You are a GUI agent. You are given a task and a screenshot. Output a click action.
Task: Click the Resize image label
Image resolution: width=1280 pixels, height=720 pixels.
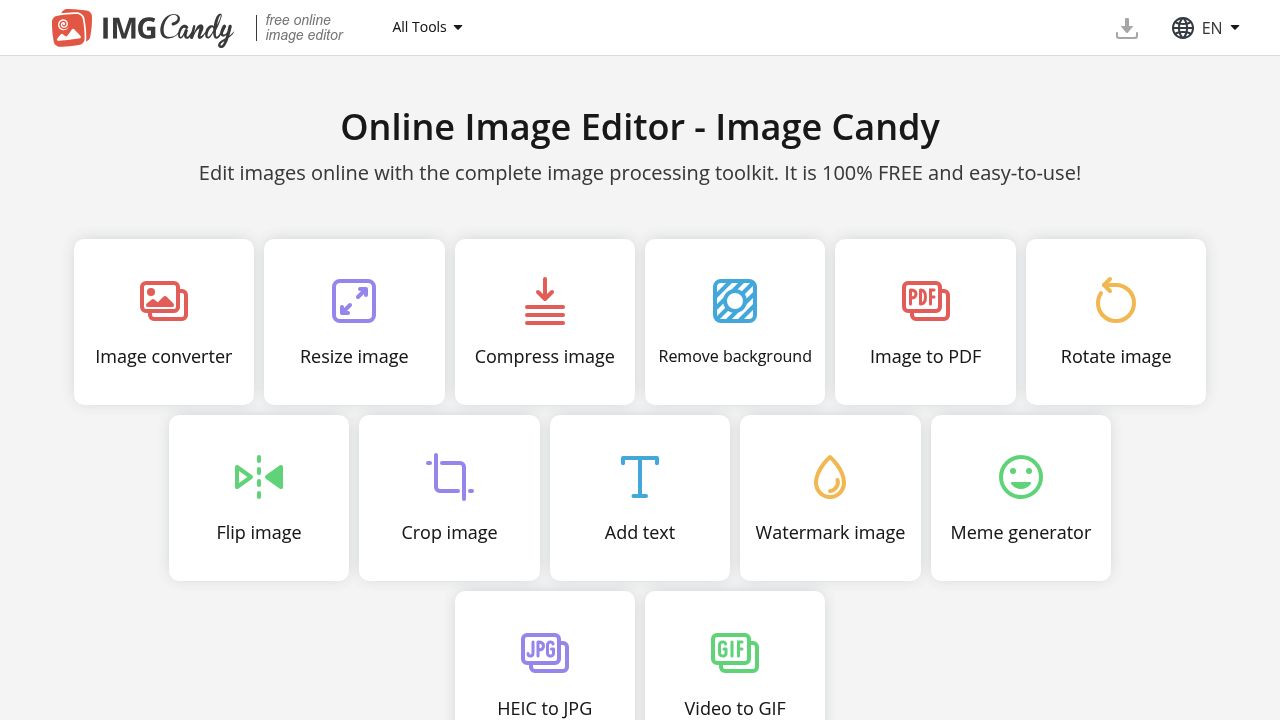354,357
